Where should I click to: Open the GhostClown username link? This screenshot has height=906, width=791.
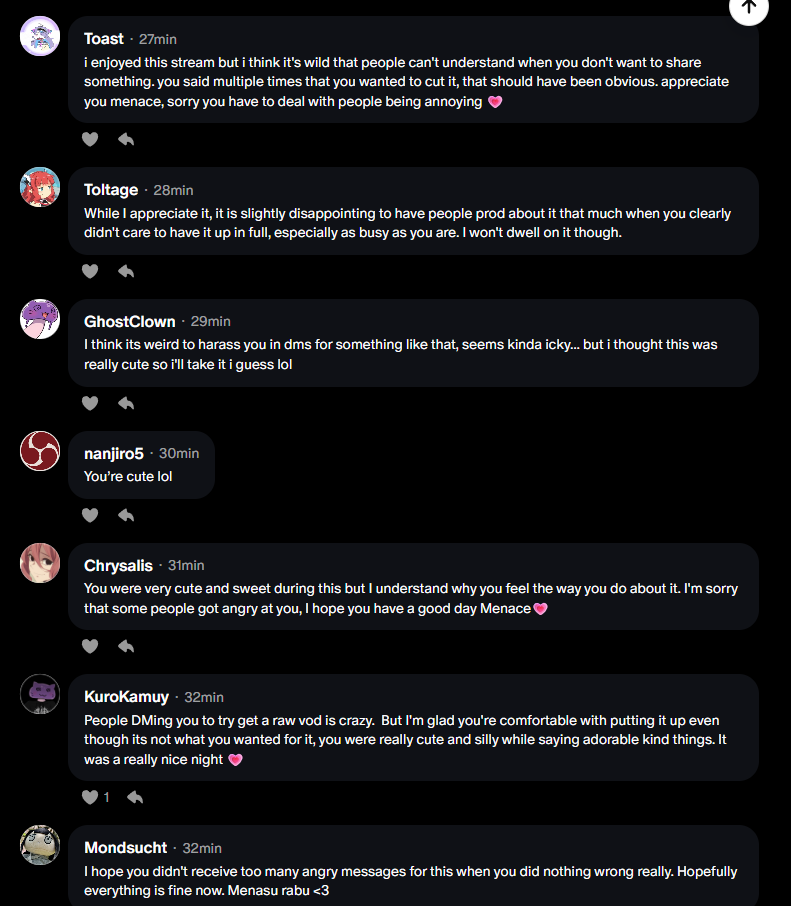coord(129,321)
